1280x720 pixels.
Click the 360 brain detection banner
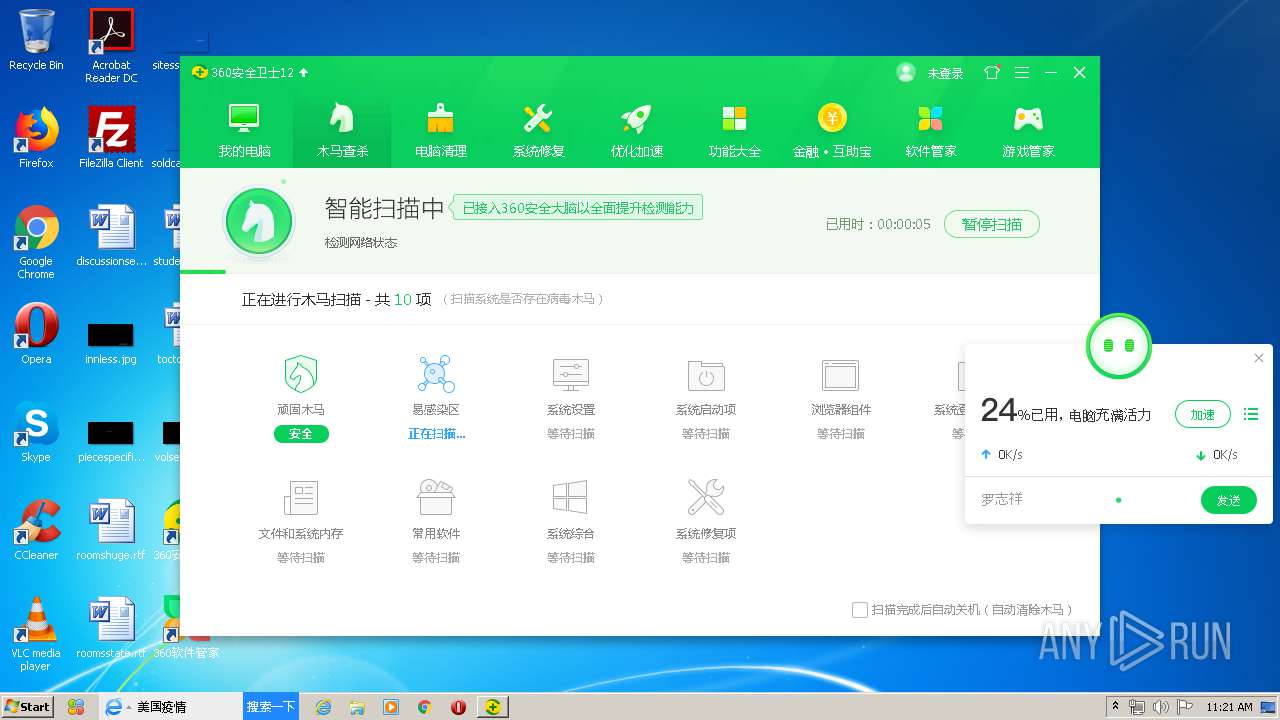[x=578, y=208]
